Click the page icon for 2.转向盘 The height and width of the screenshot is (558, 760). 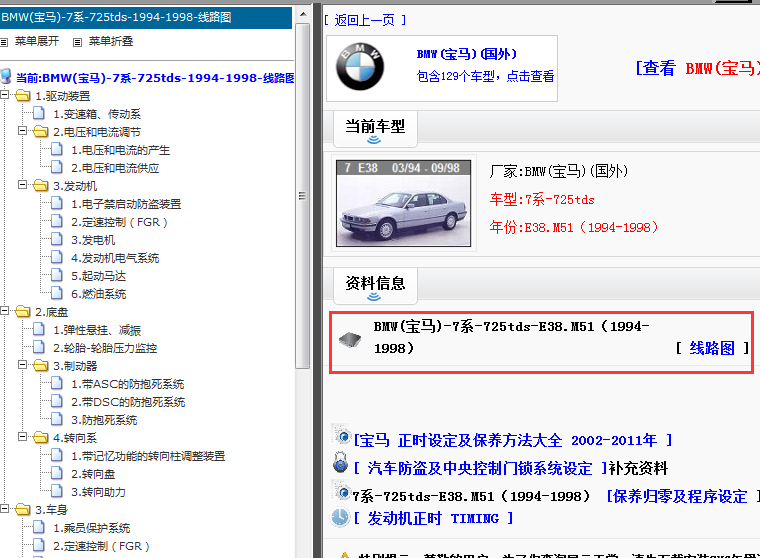point(57,473)
